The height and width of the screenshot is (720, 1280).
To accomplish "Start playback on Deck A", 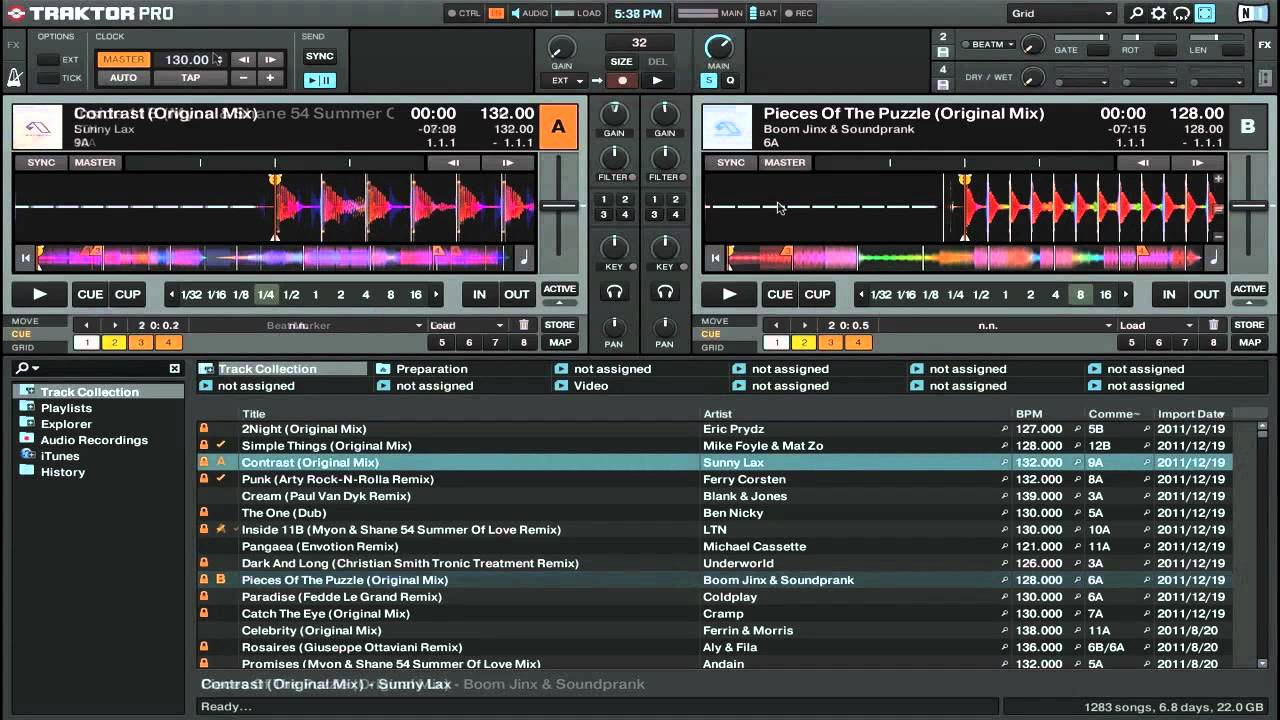I will point(39,294).
